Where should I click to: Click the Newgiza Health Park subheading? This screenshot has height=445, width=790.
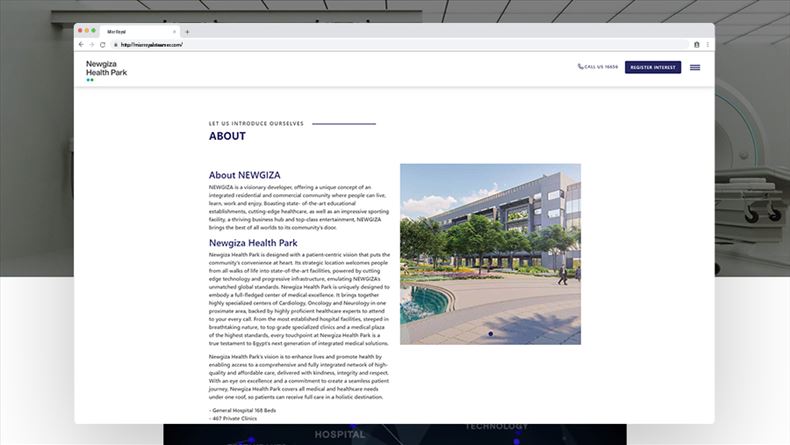(253, 243)
